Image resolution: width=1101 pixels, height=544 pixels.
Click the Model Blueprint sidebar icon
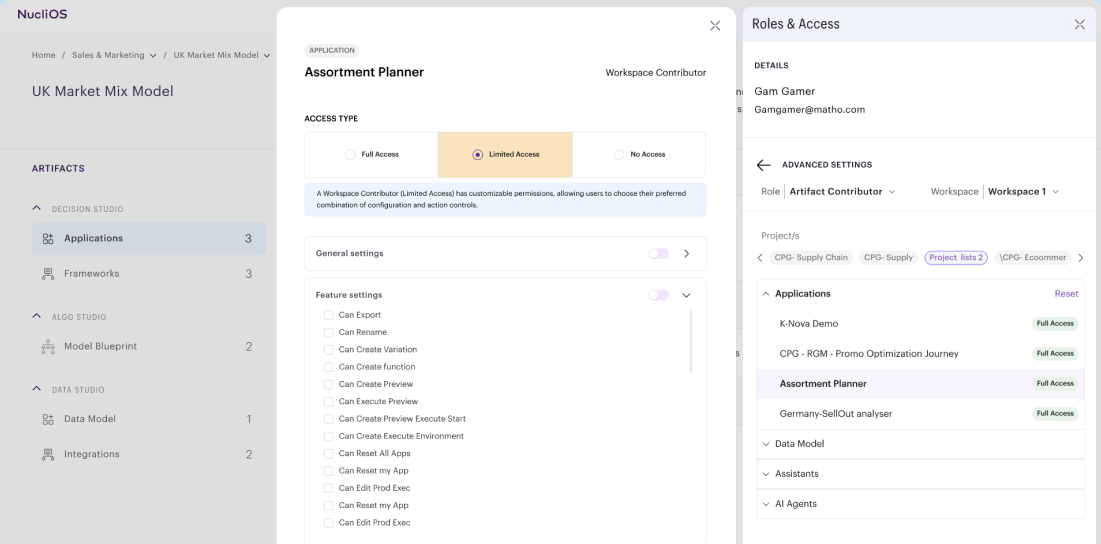tap(48, 346)
